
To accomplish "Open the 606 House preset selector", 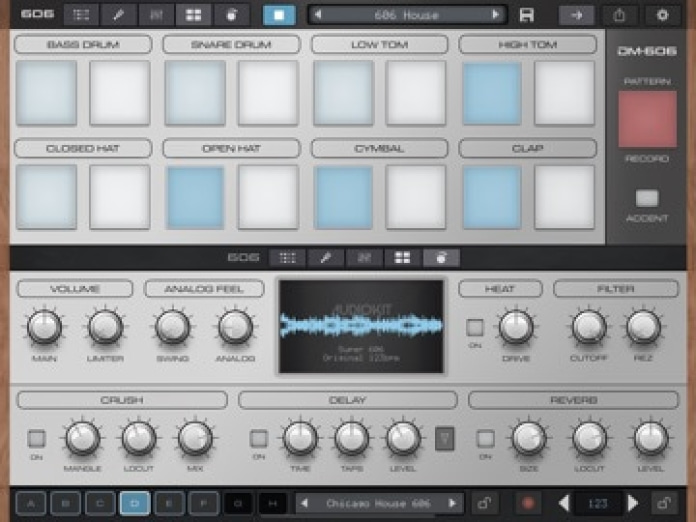I will point(407,15).
